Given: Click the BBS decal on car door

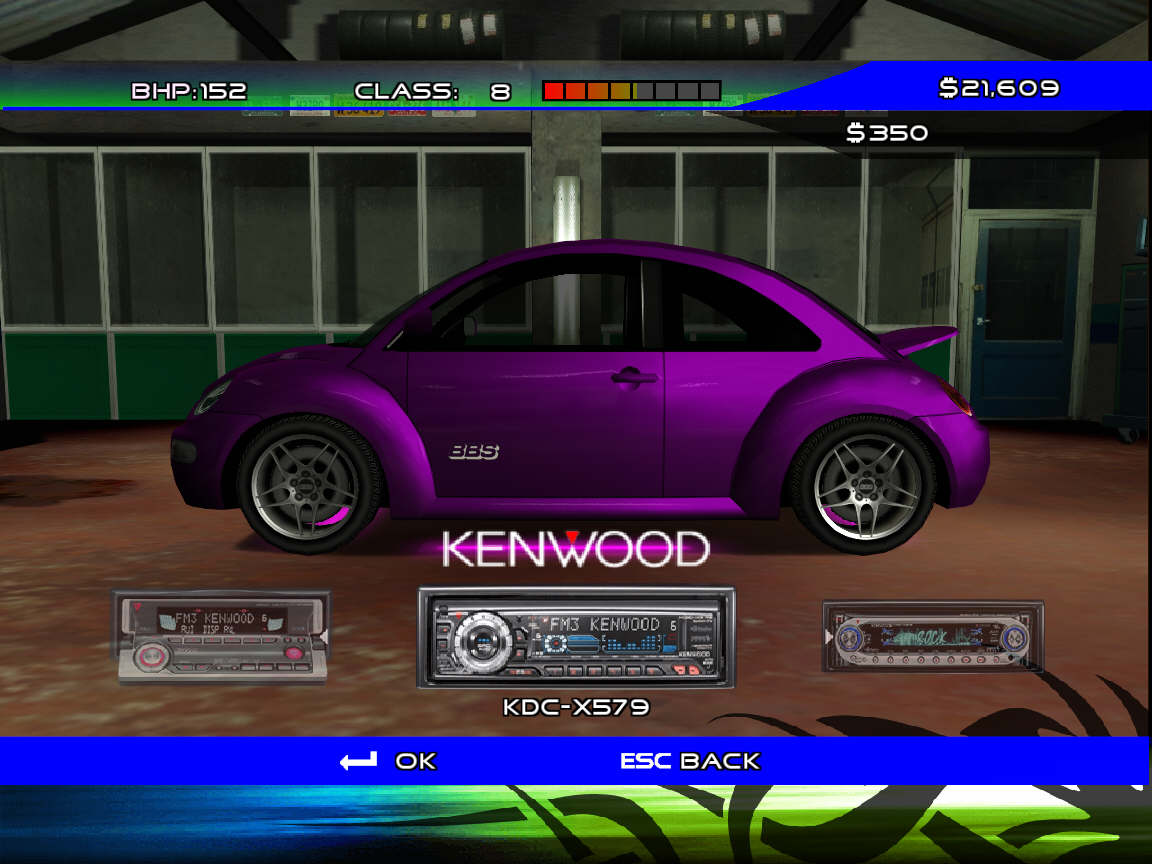Looking at the screenshot, I should [474, 452].
